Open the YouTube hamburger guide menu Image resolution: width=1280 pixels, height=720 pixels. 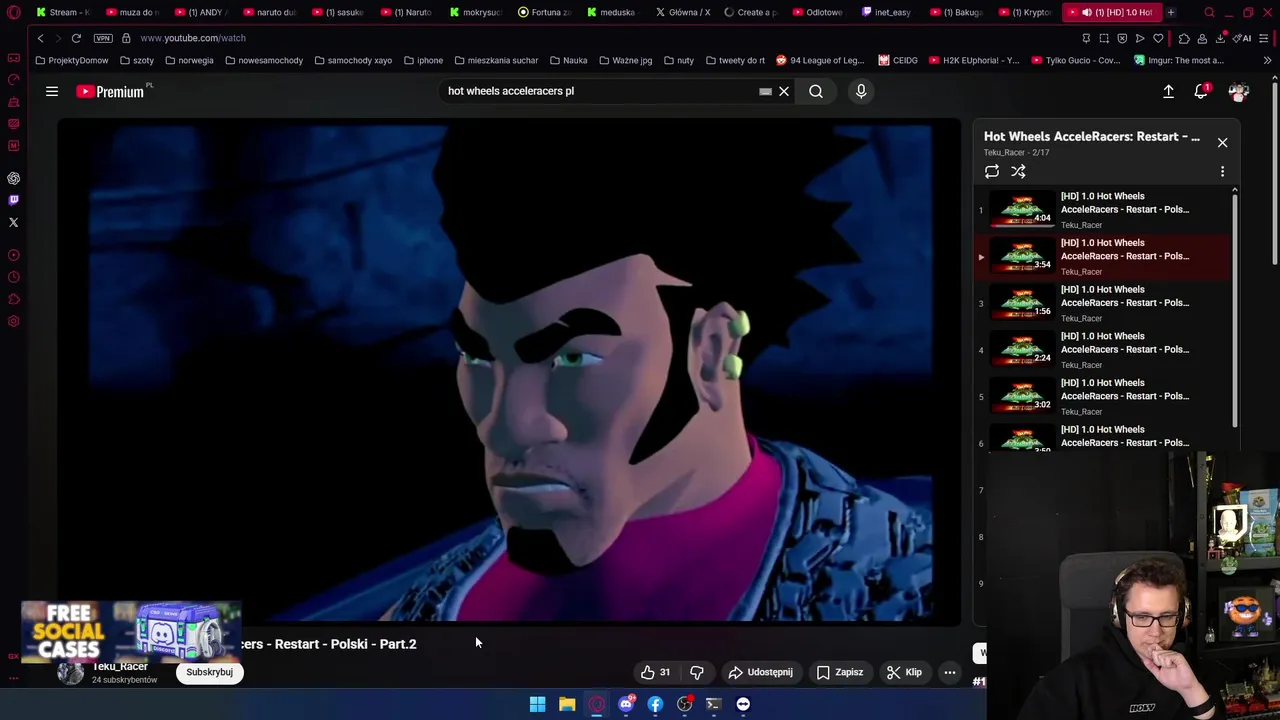[x=52, y=91]
